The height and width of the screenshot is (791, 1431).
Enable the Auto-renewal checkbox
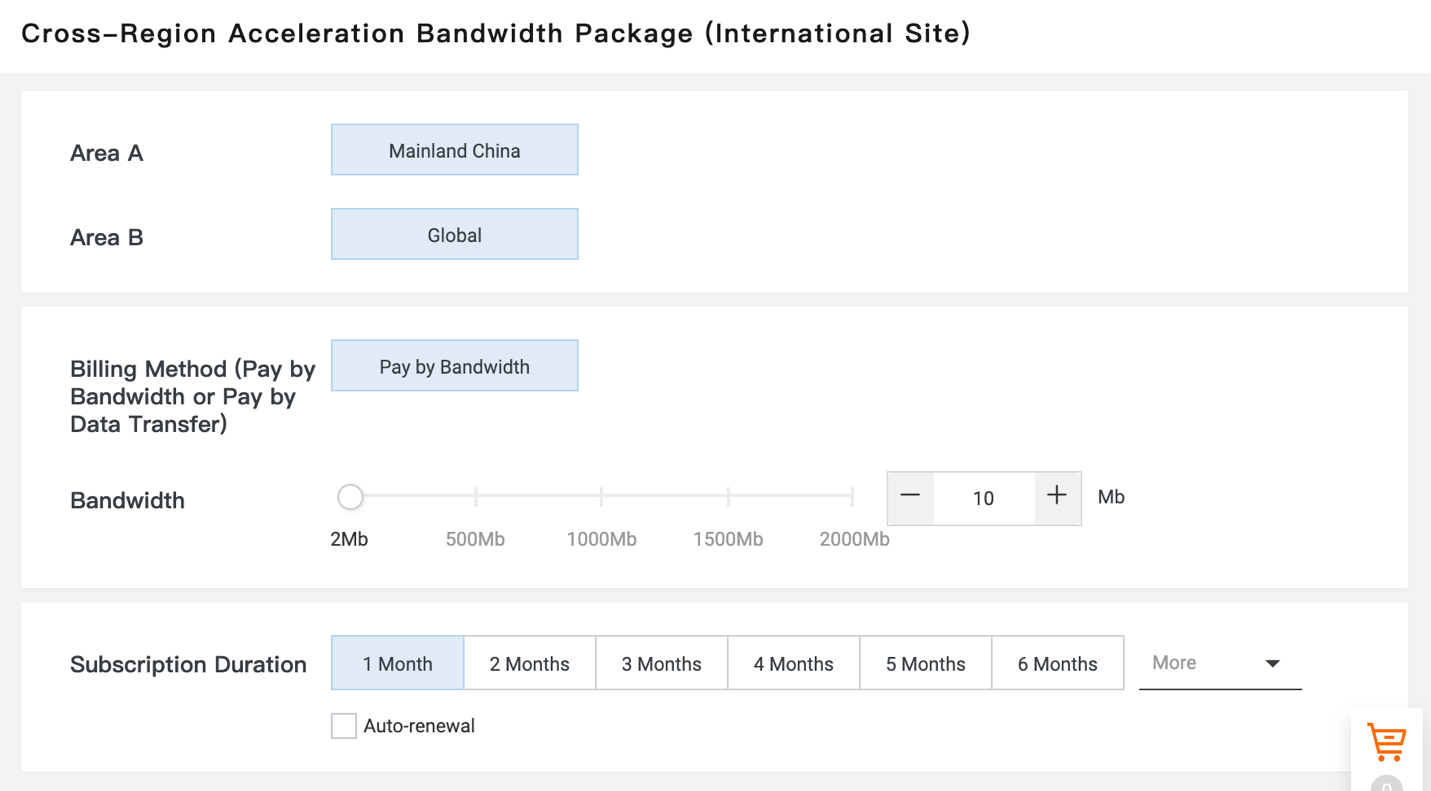(x=344, y=726)
